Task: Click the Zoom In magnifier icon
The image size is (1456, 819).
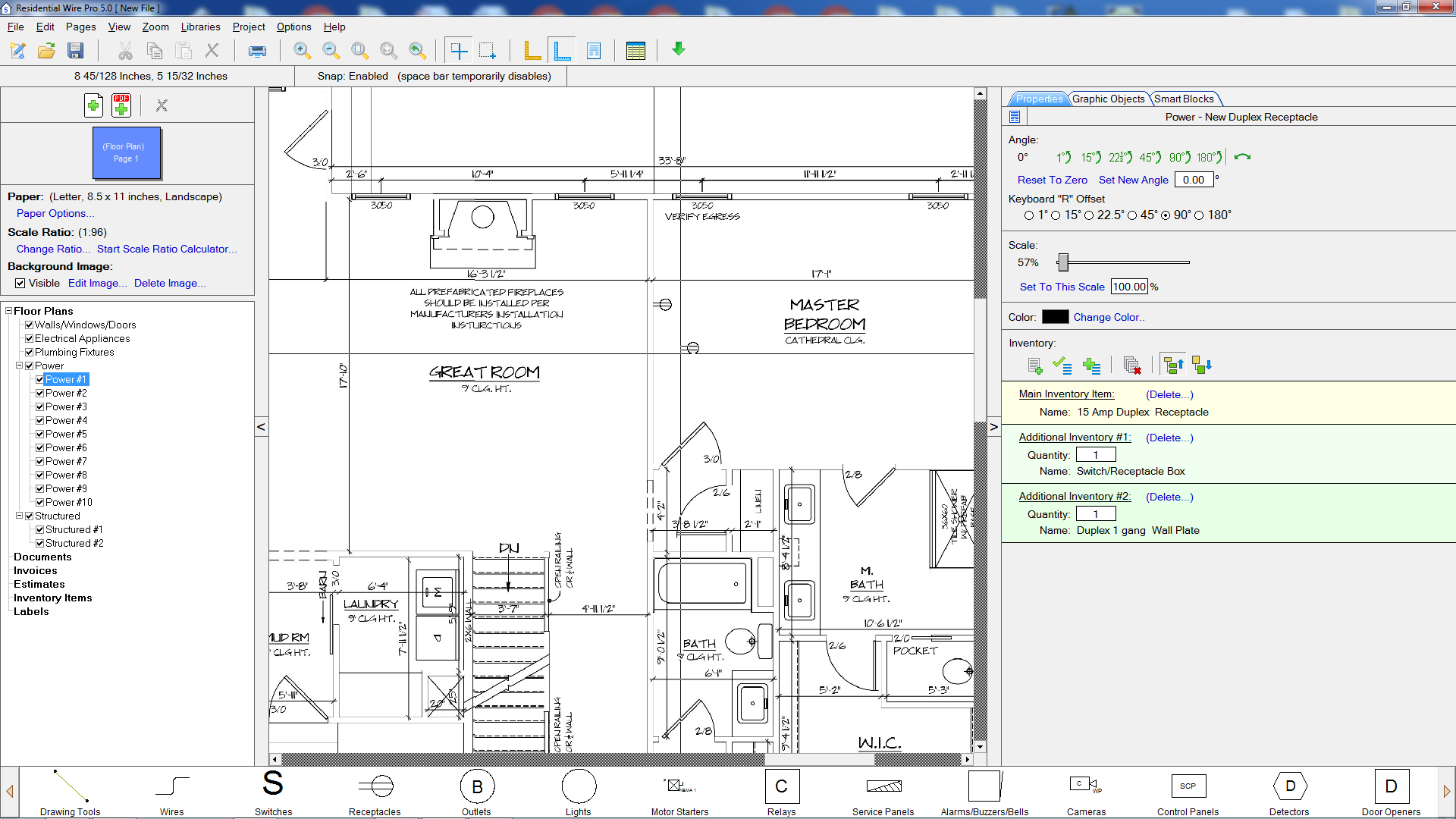Action: pyautogui.click(x=302, y=51)
